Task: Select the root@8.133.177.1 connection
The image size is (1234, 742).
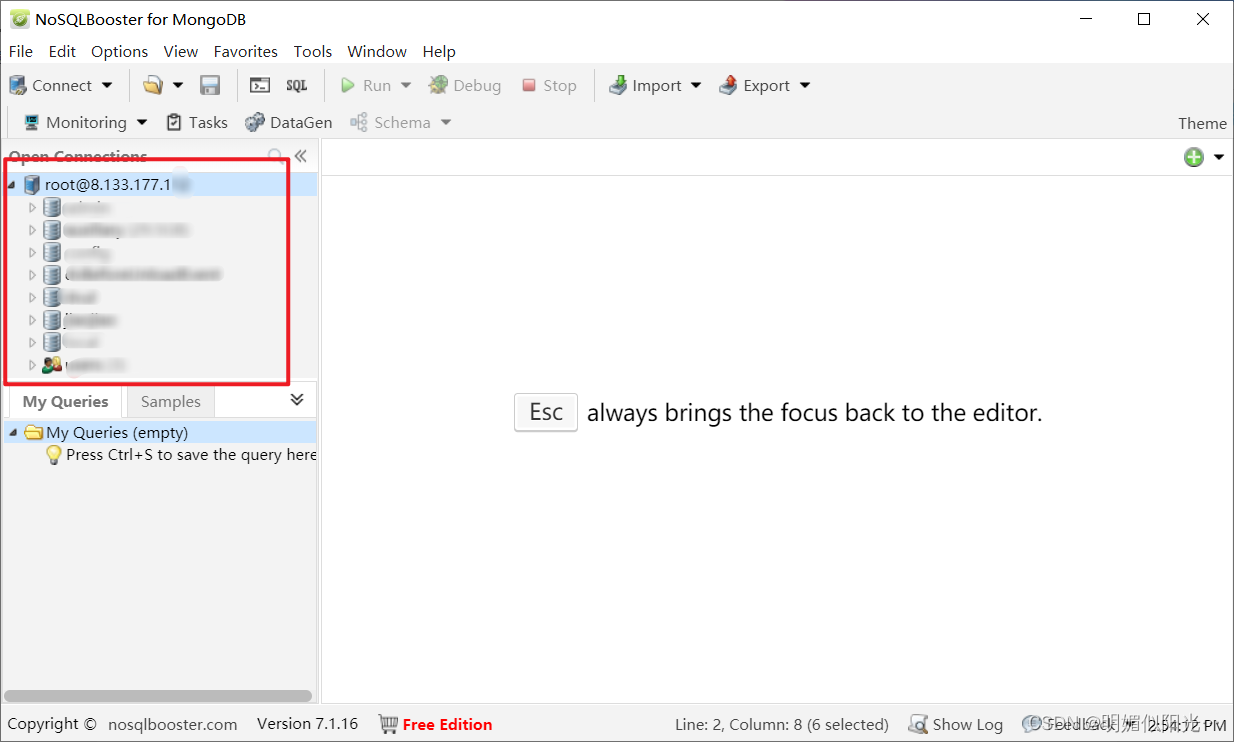Action: click(x=160, y=184)
